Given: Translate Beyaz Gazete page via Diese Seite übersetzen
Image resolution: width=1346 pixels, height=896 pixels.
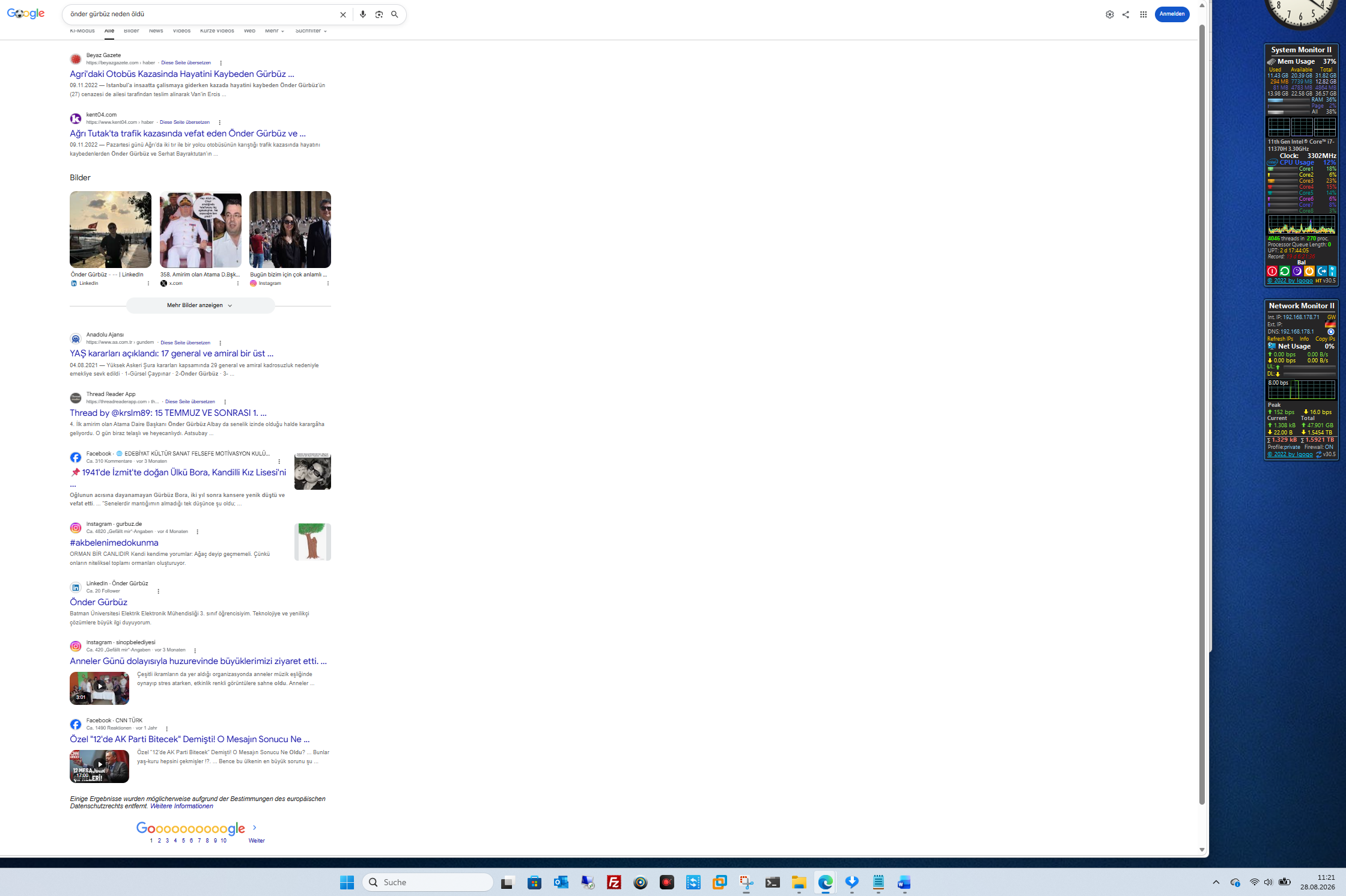Looking at the screenshot, I should tap(186, 62).
